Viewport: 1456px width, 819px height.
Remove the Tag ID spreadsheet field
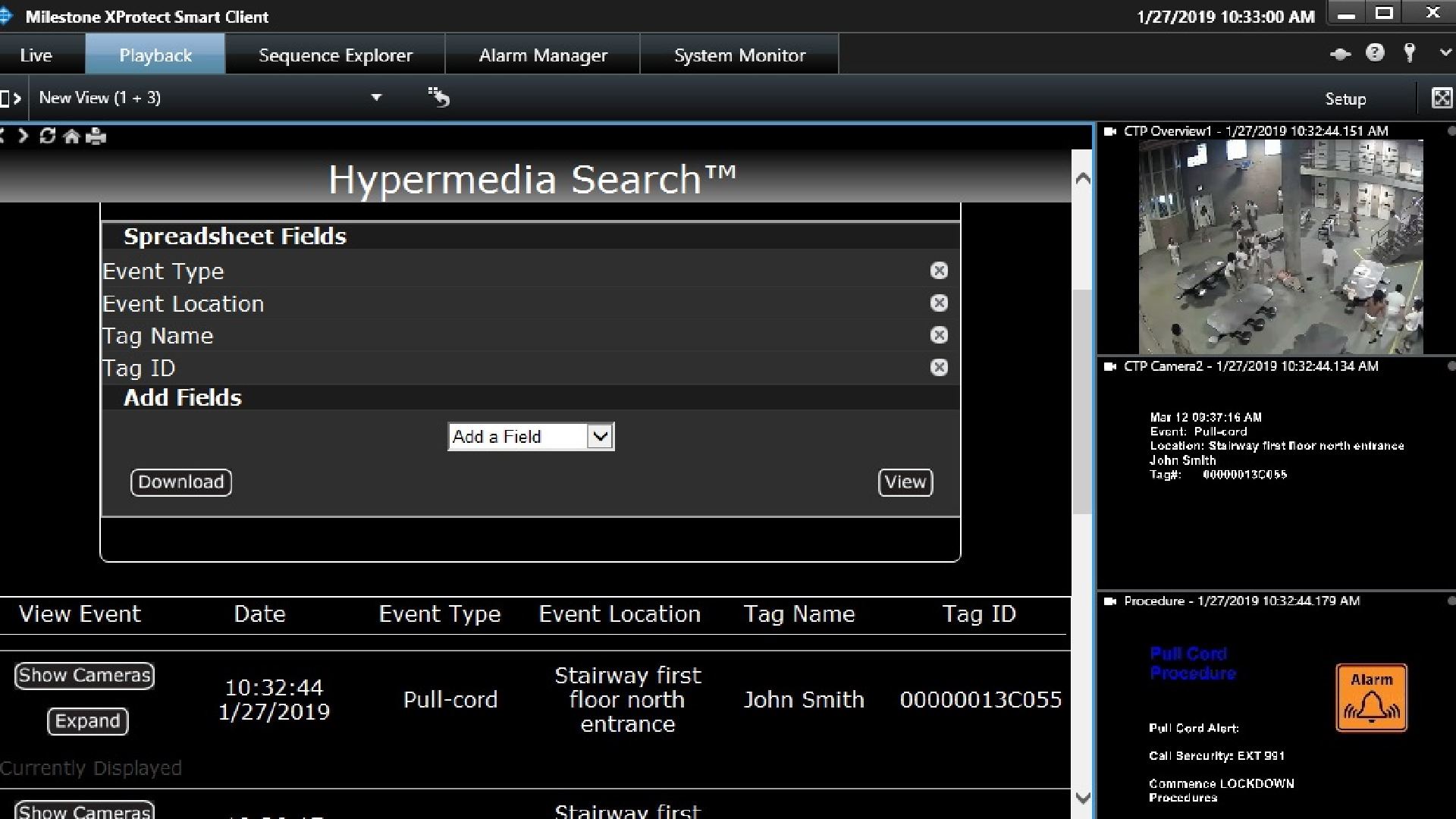pos(939,368)
